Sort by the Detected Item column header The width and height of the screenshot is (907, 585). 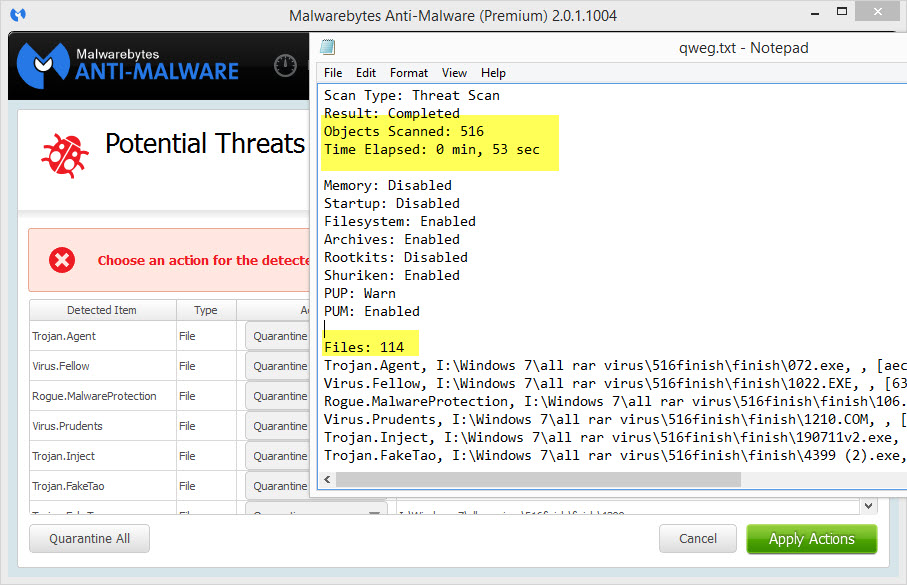pyautogui.click(x=102, y=310)
